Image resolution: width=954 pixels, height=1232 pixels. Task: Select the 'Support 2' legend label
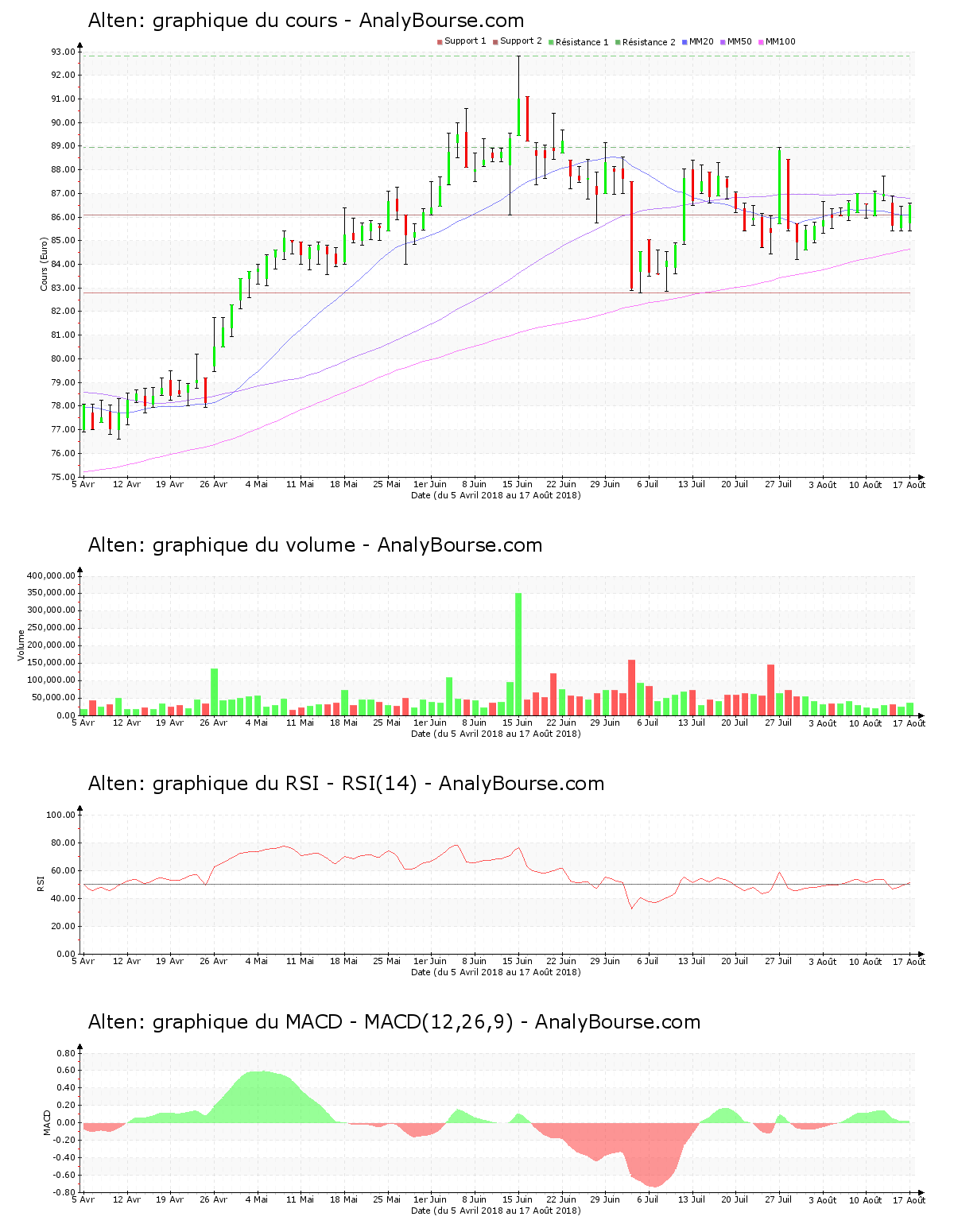(x=521, y=41)
